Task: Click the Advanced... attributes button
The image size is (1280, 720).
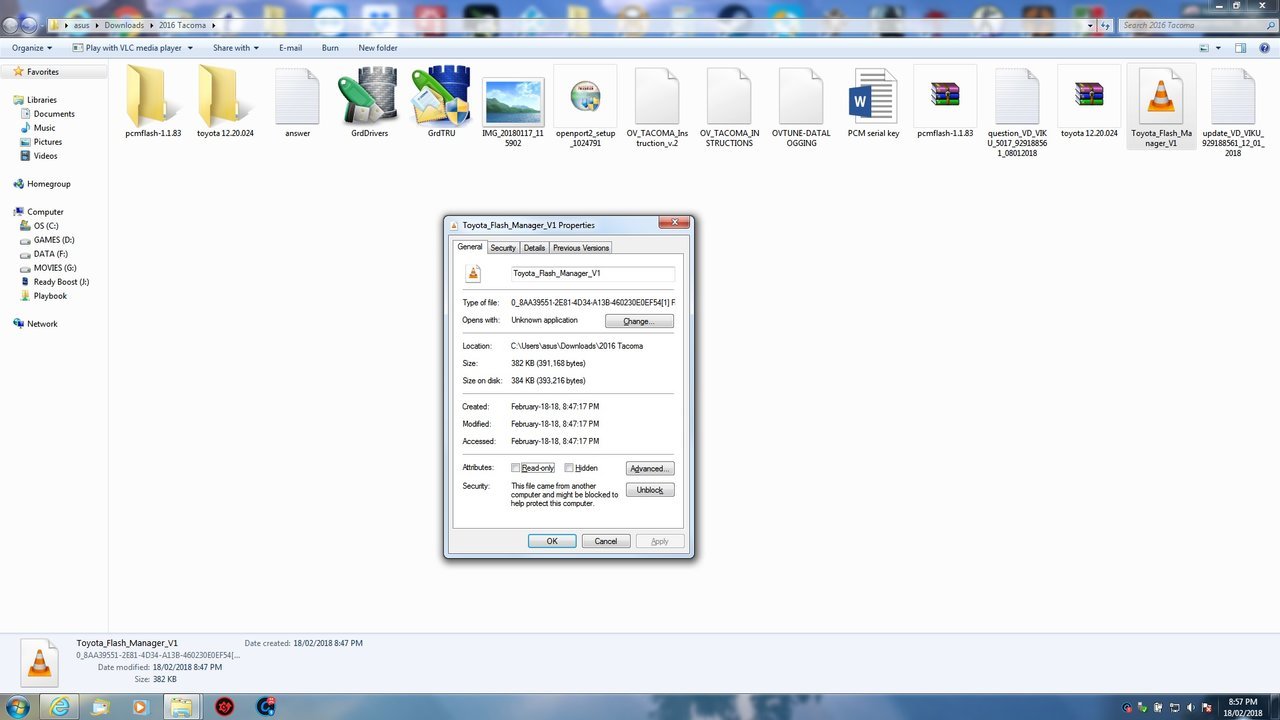Action: click(x=650, y=468)
